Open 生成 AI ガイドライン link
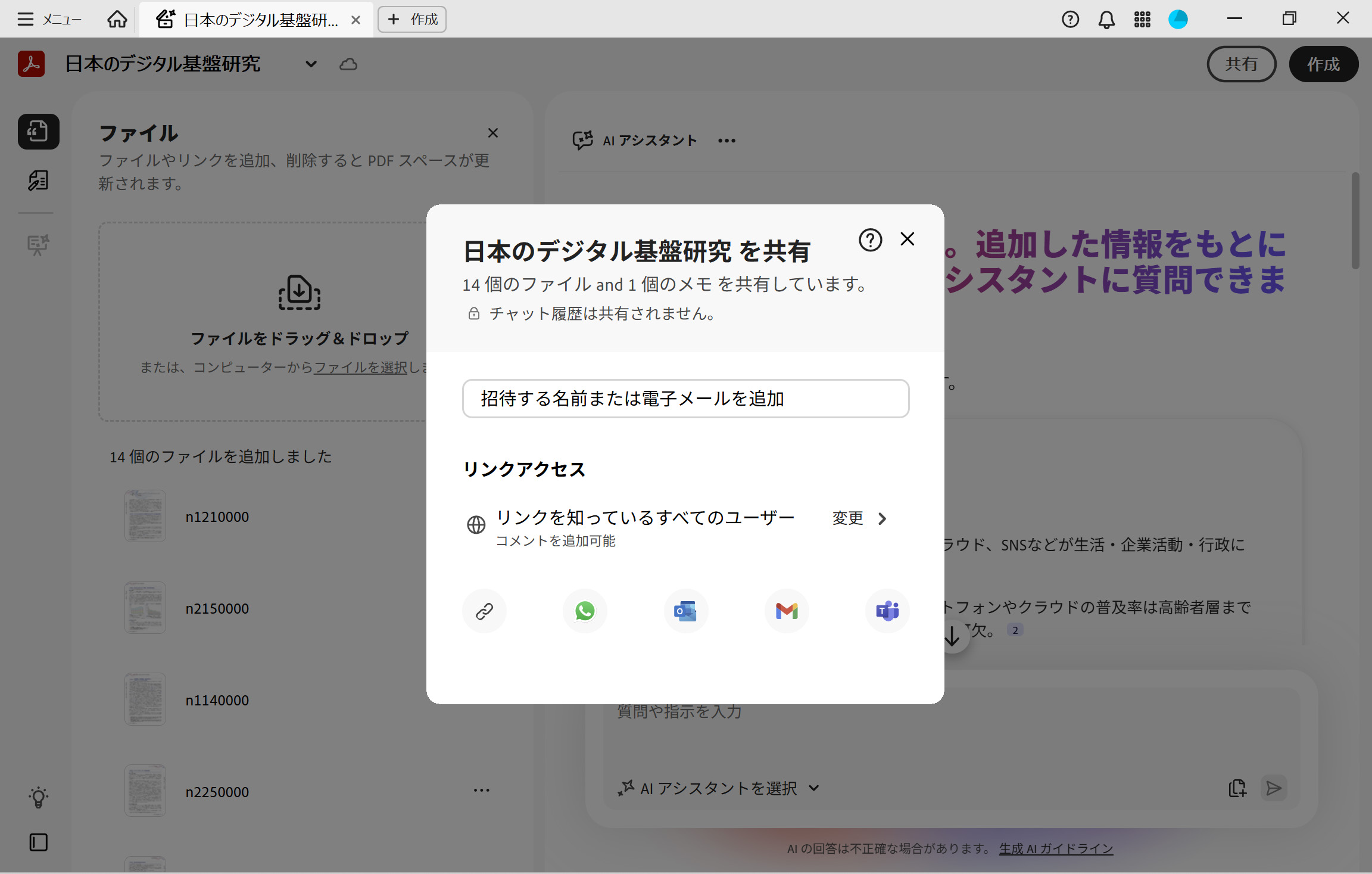Viewport: 1372px width, 874px height. point(1056,848)
